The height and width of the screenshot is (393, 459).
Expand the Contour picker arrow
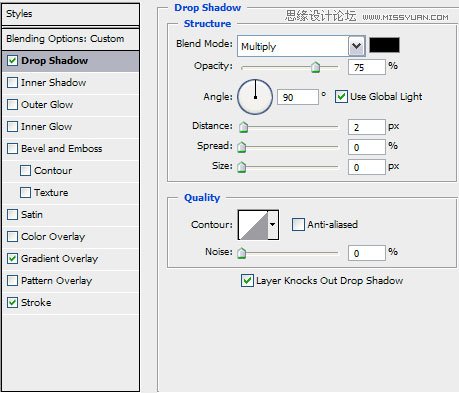(x=273, y=225)
